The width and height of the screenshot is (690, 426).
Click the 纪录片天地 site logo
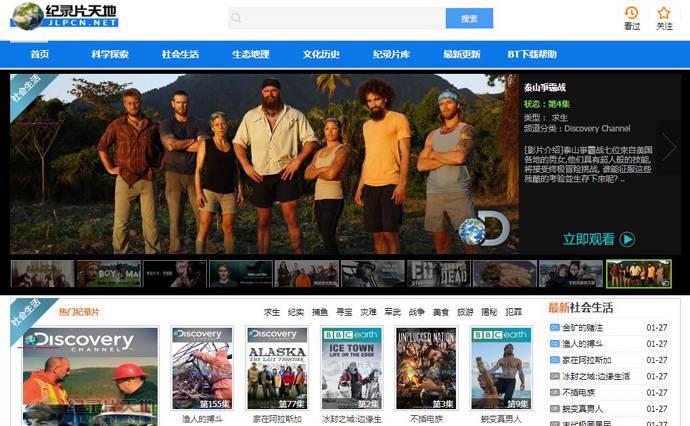tap(64, 17)
